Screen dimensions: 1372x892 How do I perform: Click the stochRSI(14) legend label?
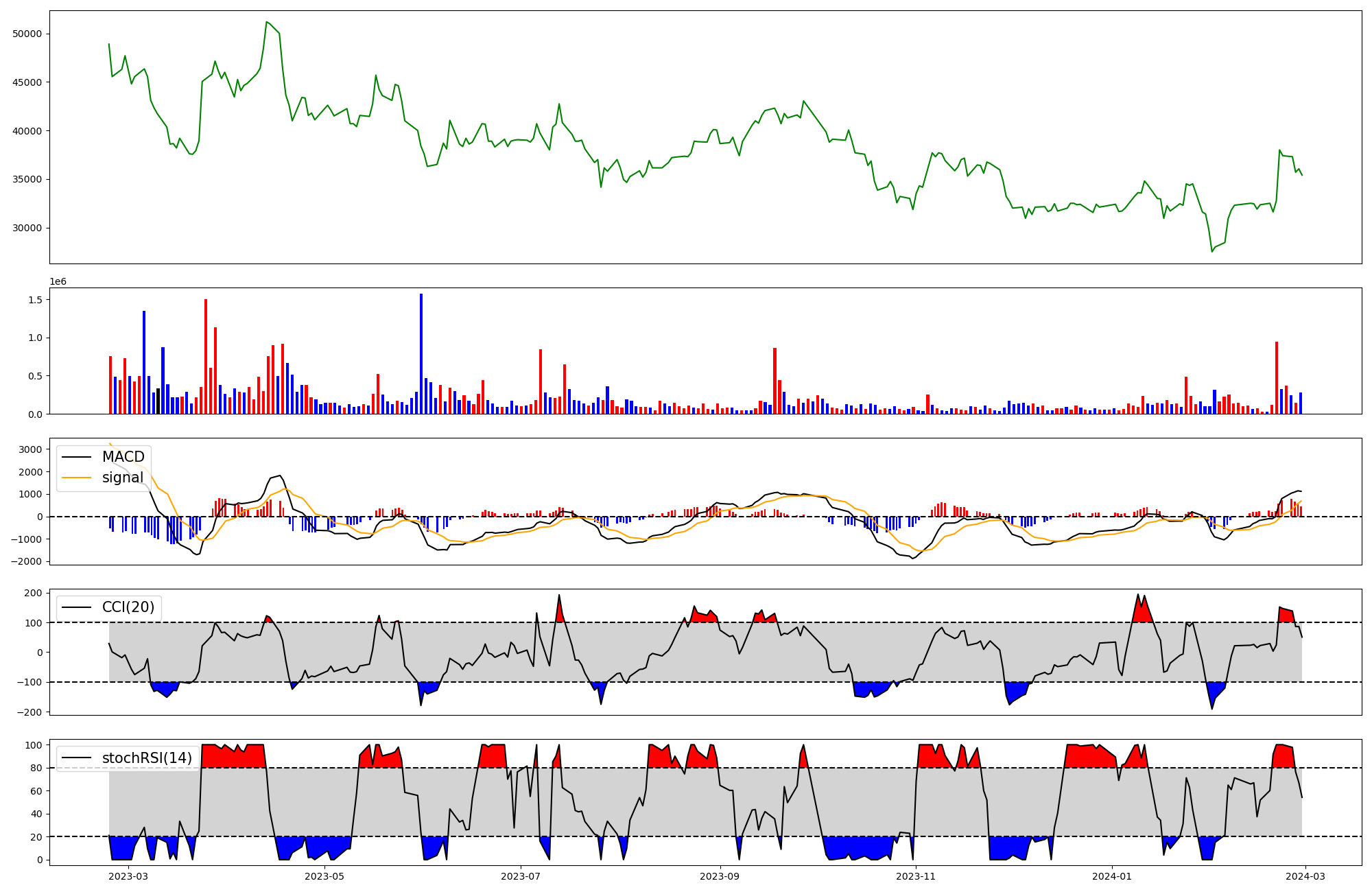click(x=147, y=758)
